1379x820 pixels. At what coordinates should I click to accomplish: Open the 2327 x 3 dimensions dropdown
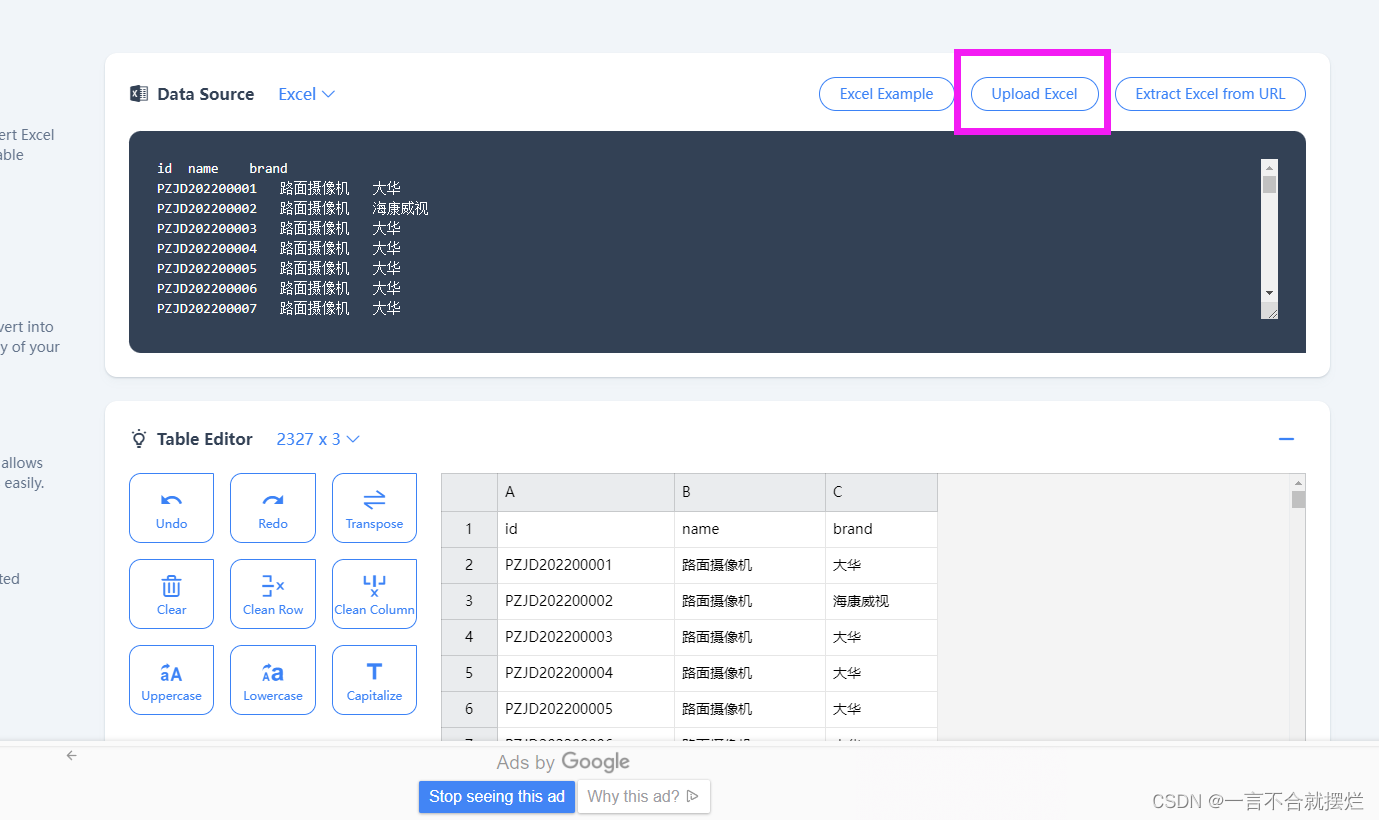coord(318,438)
